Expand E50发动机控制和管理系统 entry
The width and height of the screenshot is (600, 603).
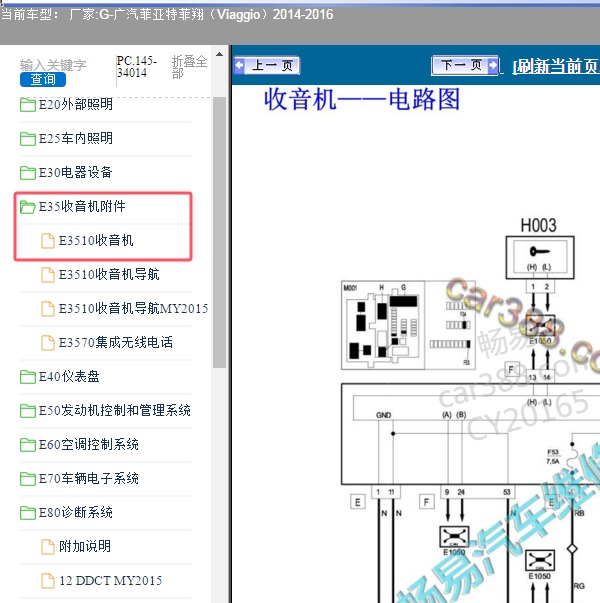(115, 410)
